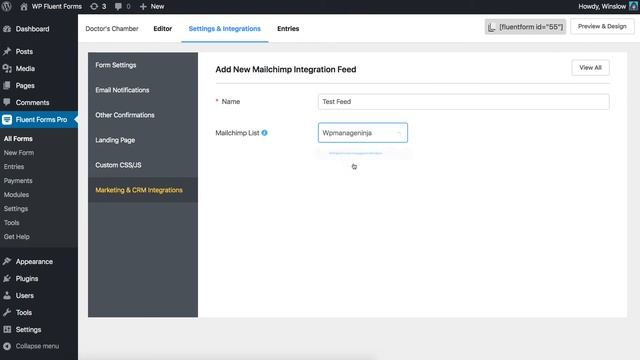640x360 pixels.
Task: Select the Wpmanageninja dropdown option
Action: [356, 153]
